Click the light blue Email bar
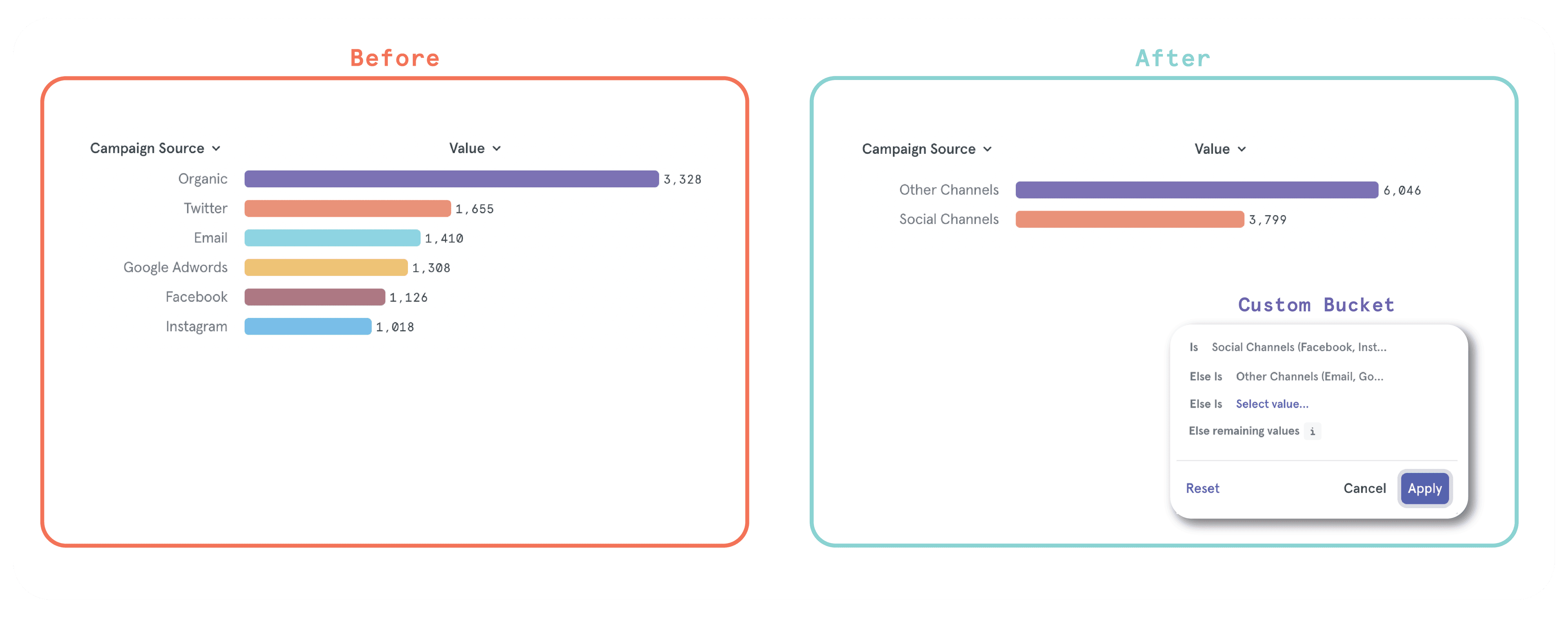This screenshot has height=626, width=1568. coord(332,238)
